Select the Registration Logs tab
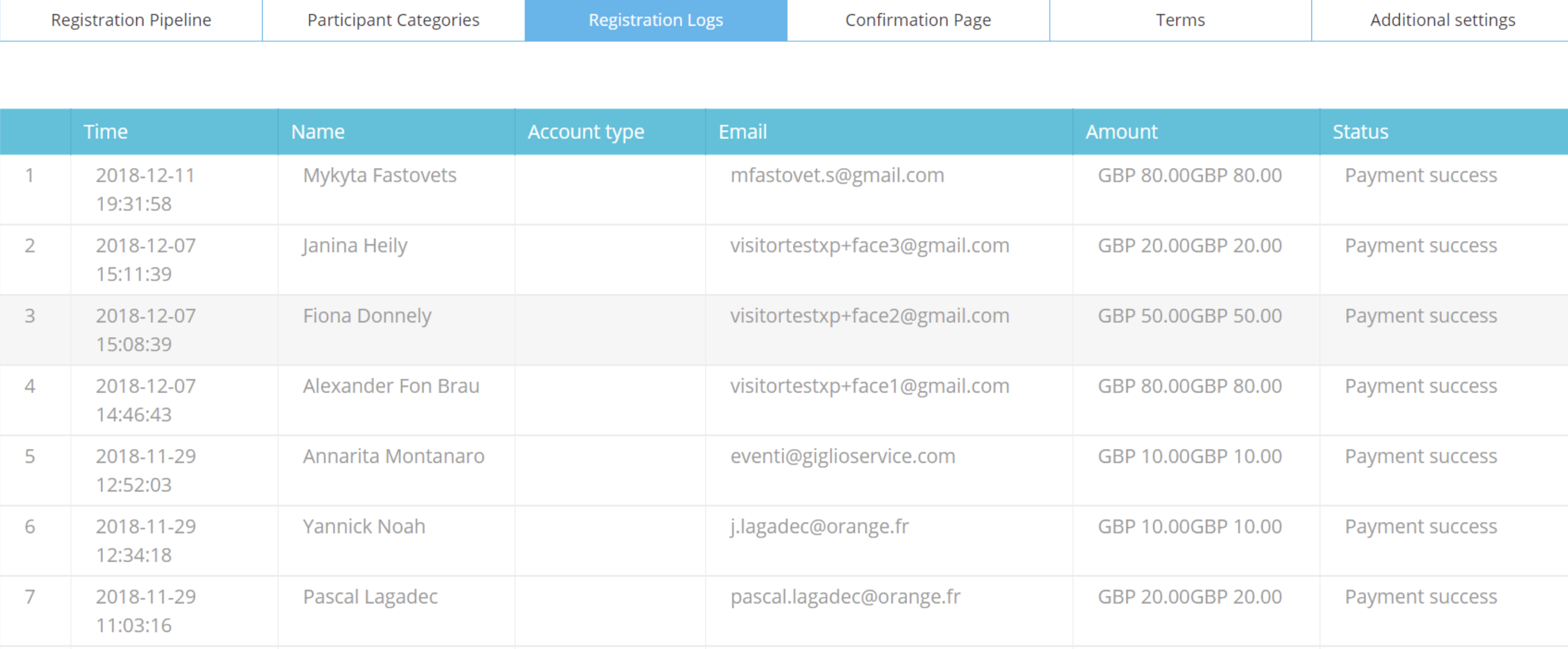The height and width of the screenshot is (649, 1568). pos(655,20)
